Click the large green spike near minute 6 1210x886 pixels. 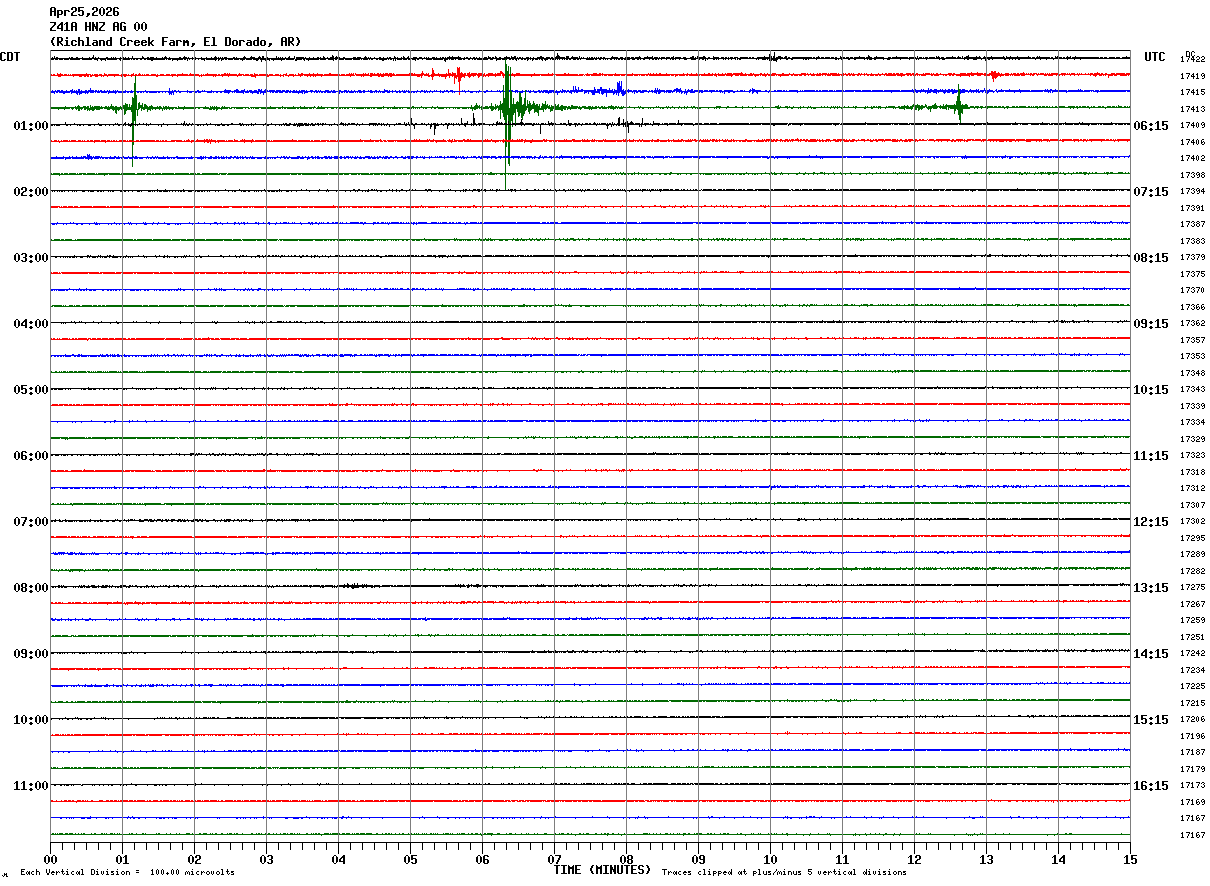coord(508,108)
